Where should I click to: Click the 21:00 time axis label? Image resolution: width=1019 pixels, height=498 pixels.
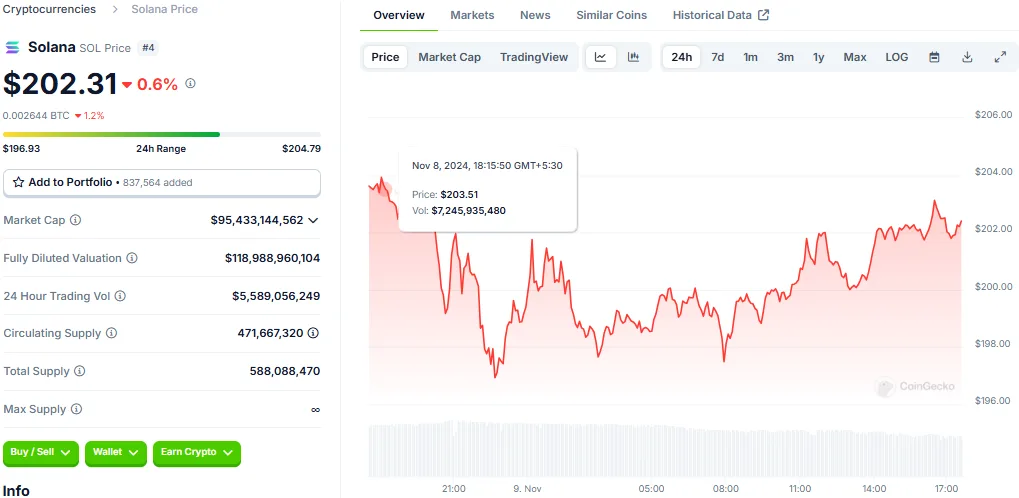pos(453,489)
